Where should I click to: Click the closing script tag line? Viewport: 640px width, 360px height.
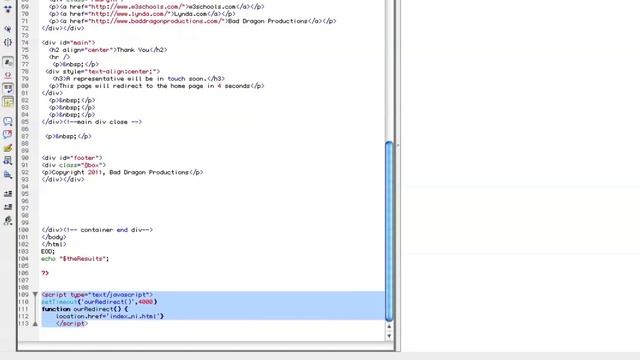(x=72, y=323)
